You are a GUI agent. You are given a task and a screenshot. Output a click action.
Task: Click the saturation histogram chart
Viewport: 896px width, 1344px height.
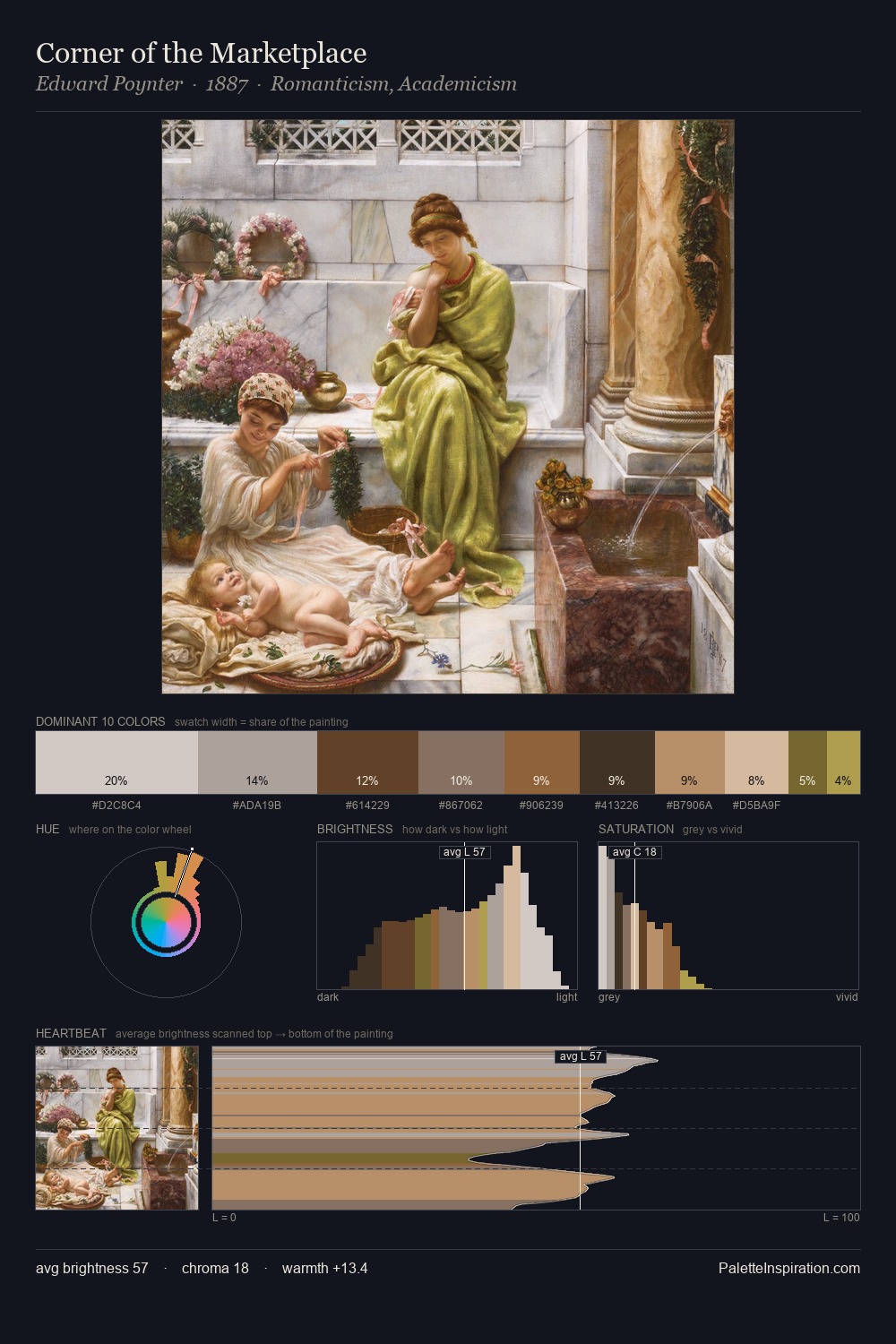[x=728, y=916]
